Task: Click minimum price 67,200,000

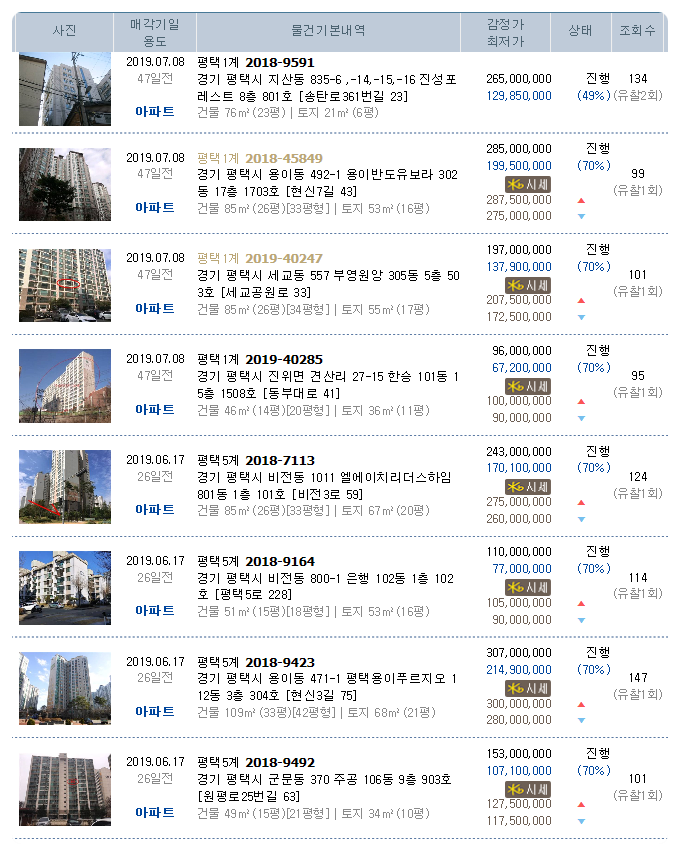Action: pyautogui.click(x=522, y=368)
